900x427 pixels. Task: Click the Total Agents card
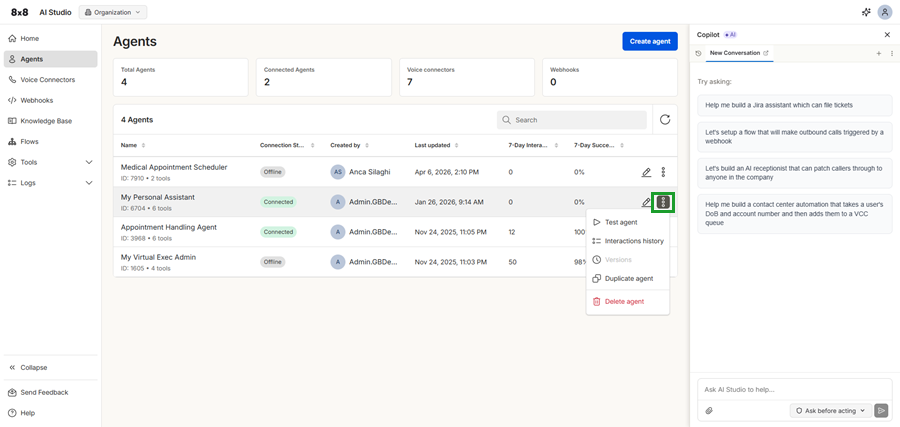181,77
